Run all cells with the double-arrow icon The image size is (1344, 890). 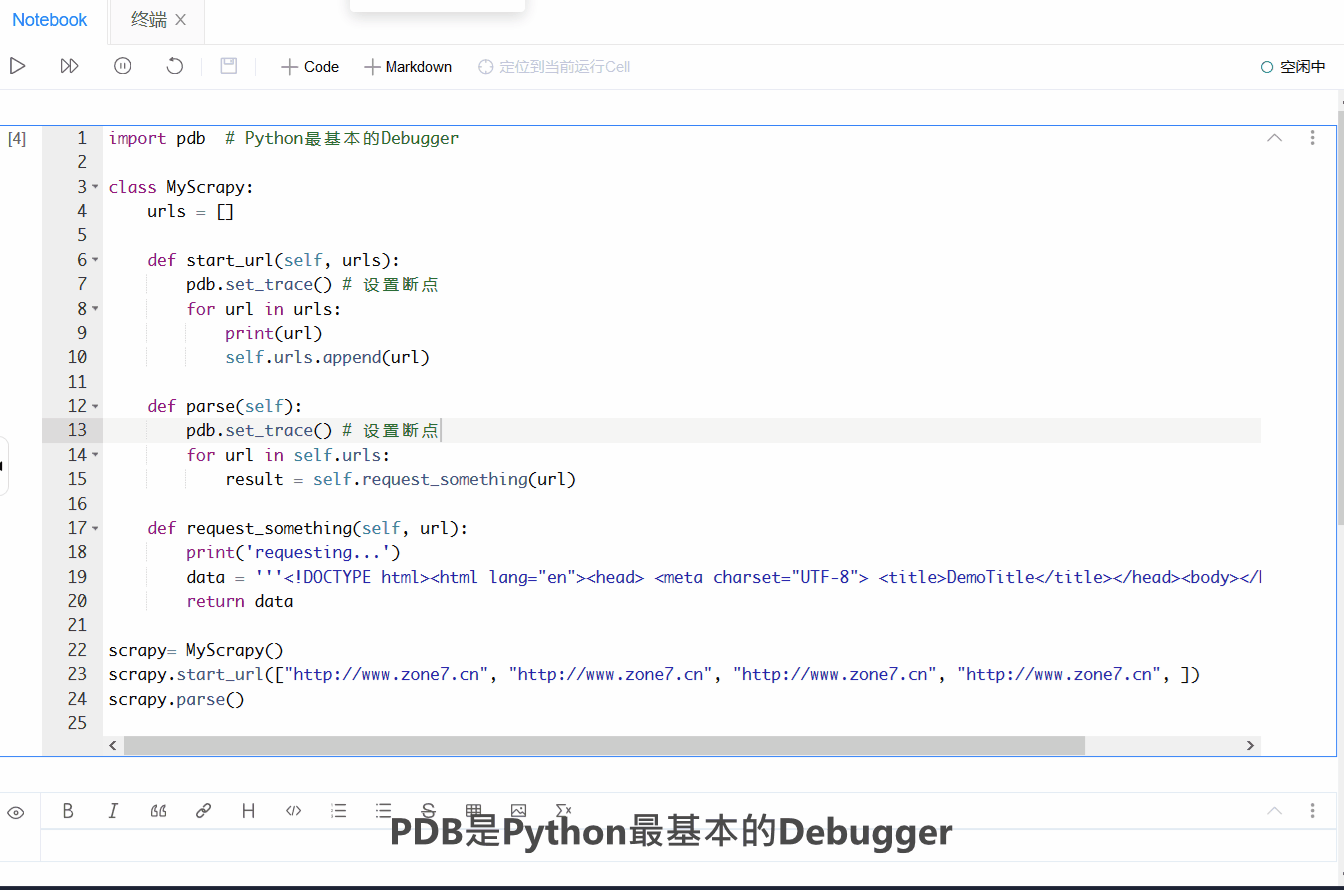point(69,65)
